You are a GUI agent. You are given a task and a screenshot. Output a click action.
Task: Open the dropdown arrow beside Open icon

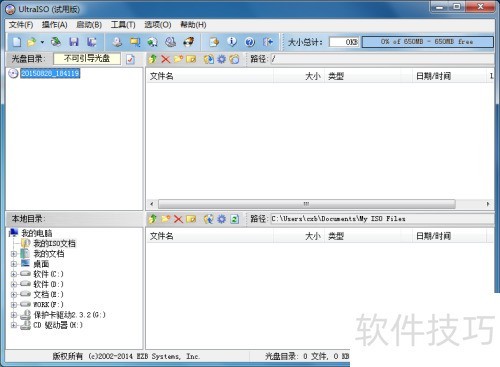click(42, 42)
